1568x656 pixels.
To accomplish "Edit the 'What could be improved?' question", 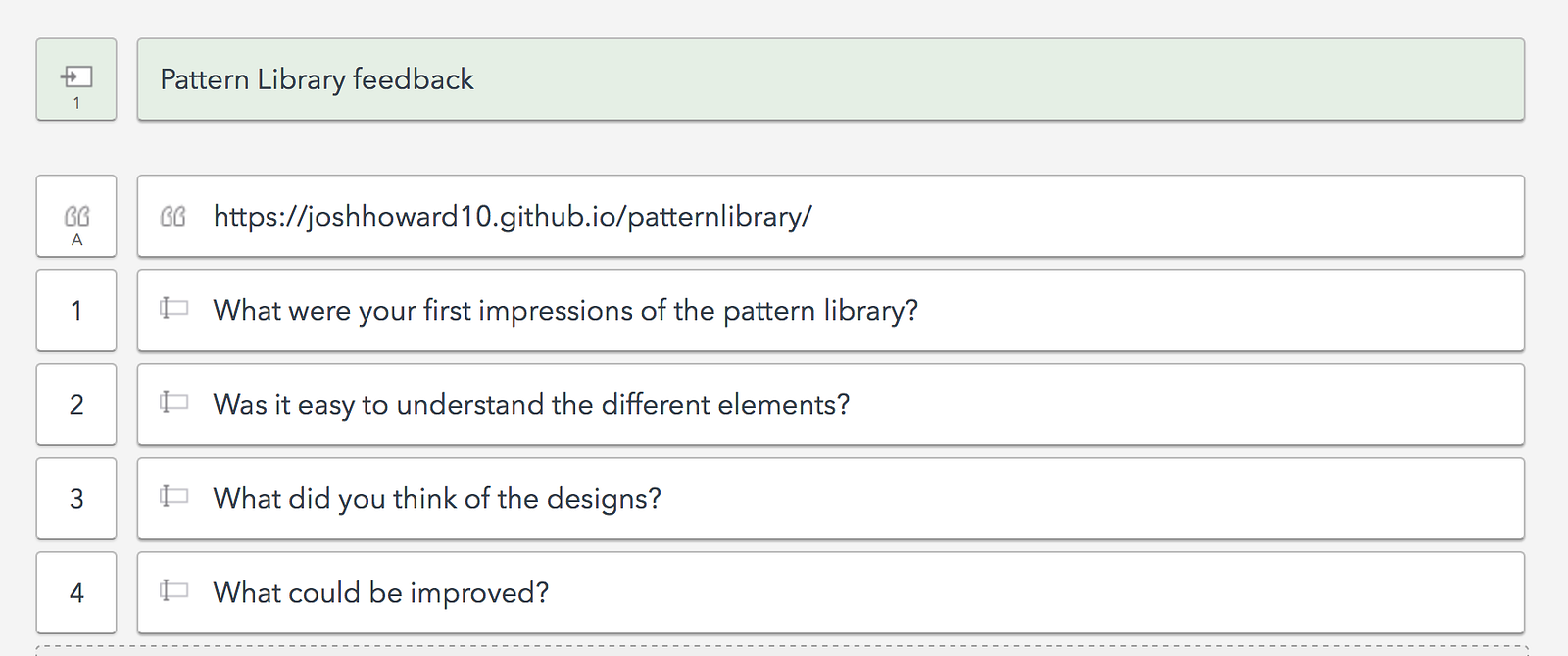I will (381, 593).
